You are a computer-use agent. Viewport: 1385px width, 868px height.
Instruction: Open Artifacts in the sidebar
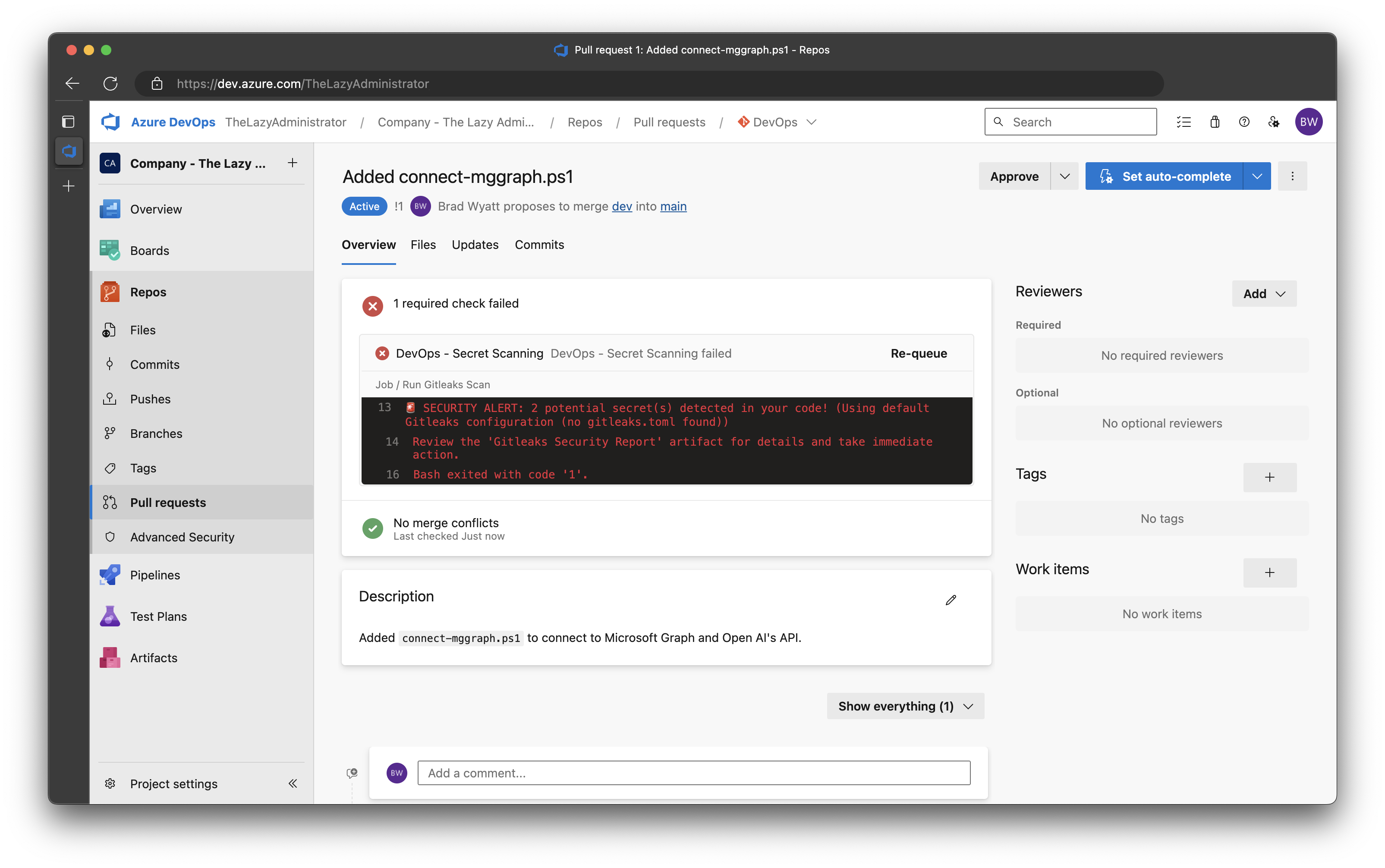point(201,657)
